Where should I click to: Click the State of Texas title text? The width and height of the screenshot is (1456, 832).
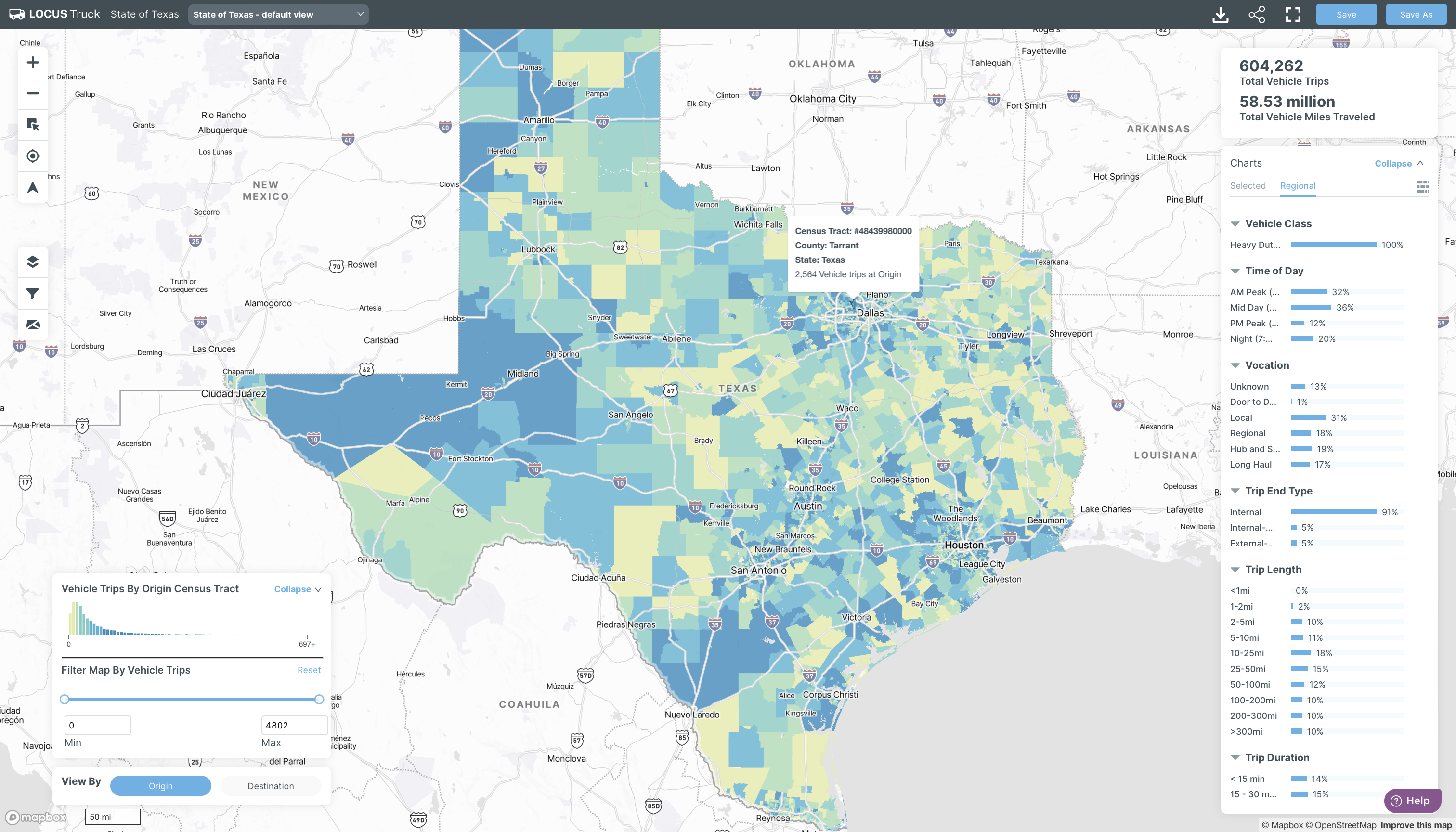tap(144, 14)
